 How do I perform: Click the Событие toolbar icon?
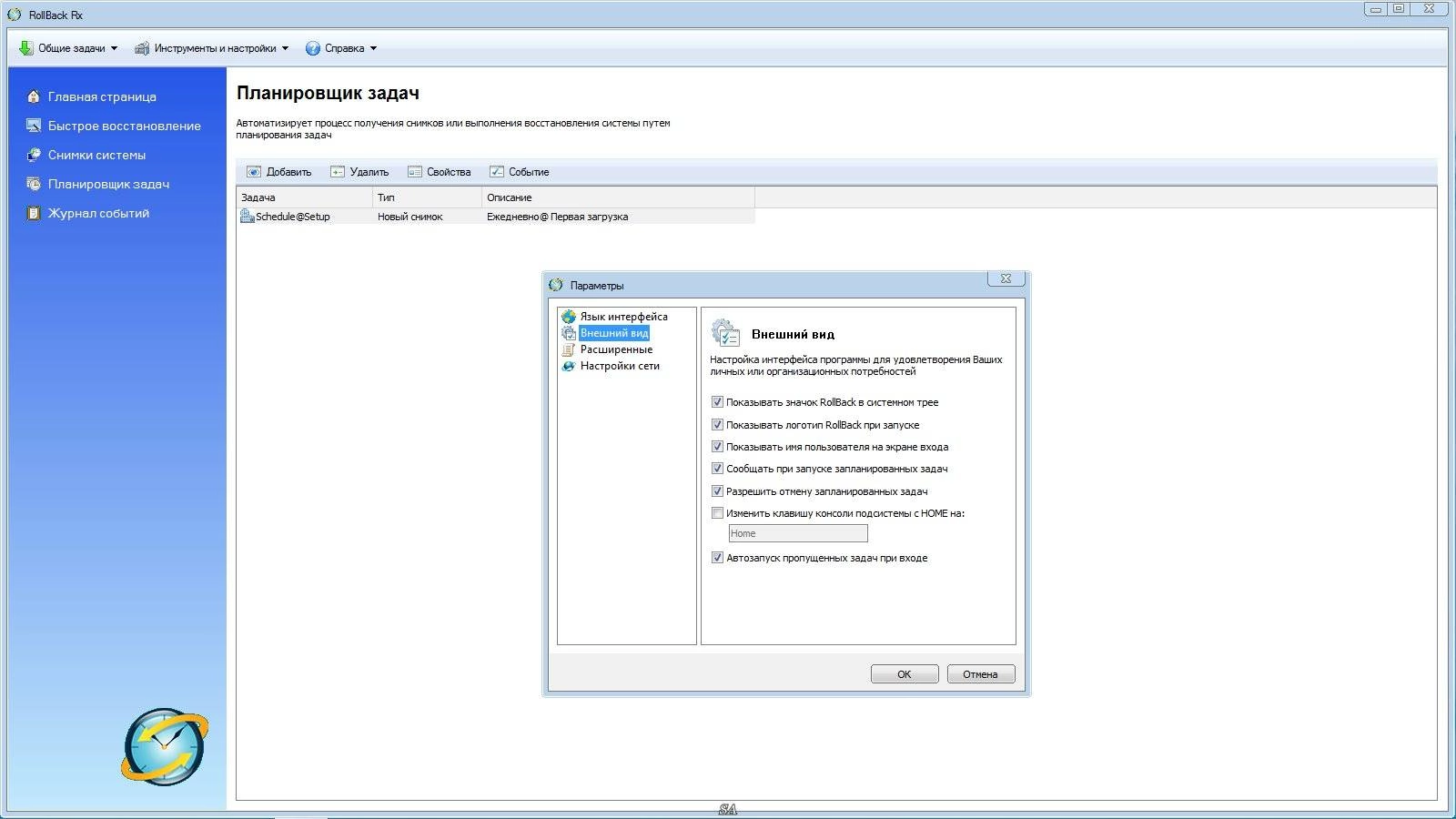tap(497, 172)
